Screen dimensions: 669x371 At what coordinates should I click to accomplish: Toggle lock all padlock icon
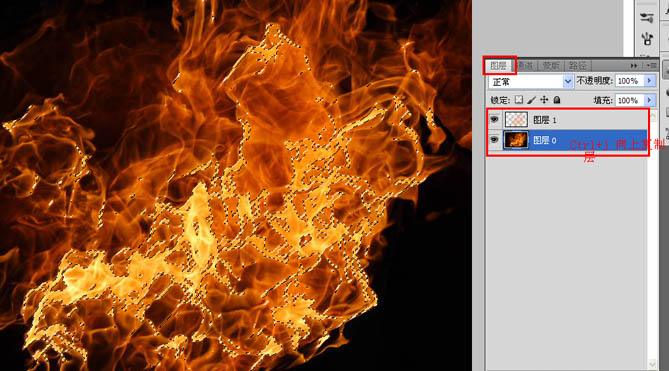pyautogui.click(x=557, y=100)
